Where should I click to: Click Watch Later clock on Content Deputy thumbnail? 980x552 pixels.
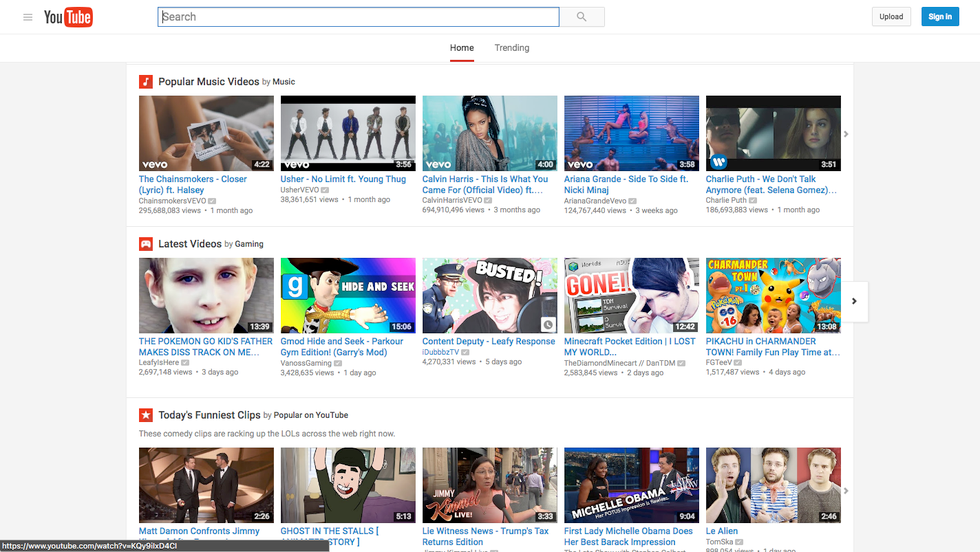point(548,325)
